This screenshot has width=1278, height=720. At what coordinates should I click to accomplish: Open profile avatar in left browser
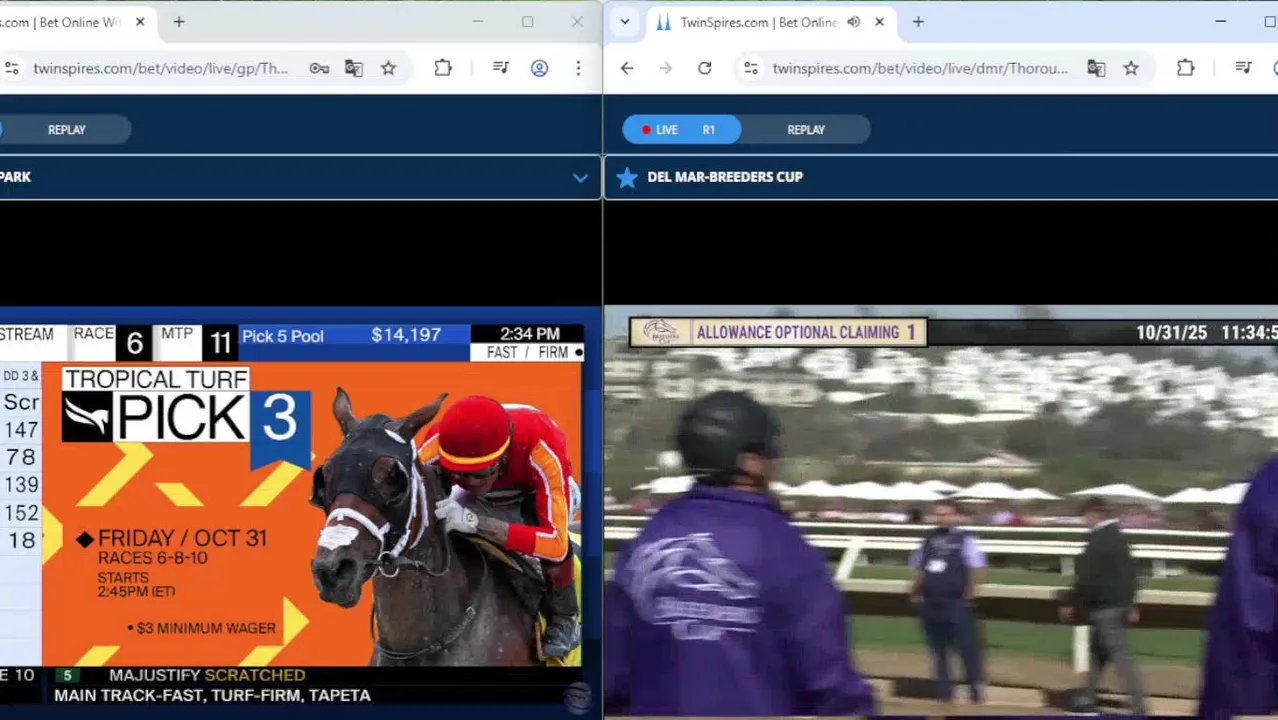click(539, 68)
